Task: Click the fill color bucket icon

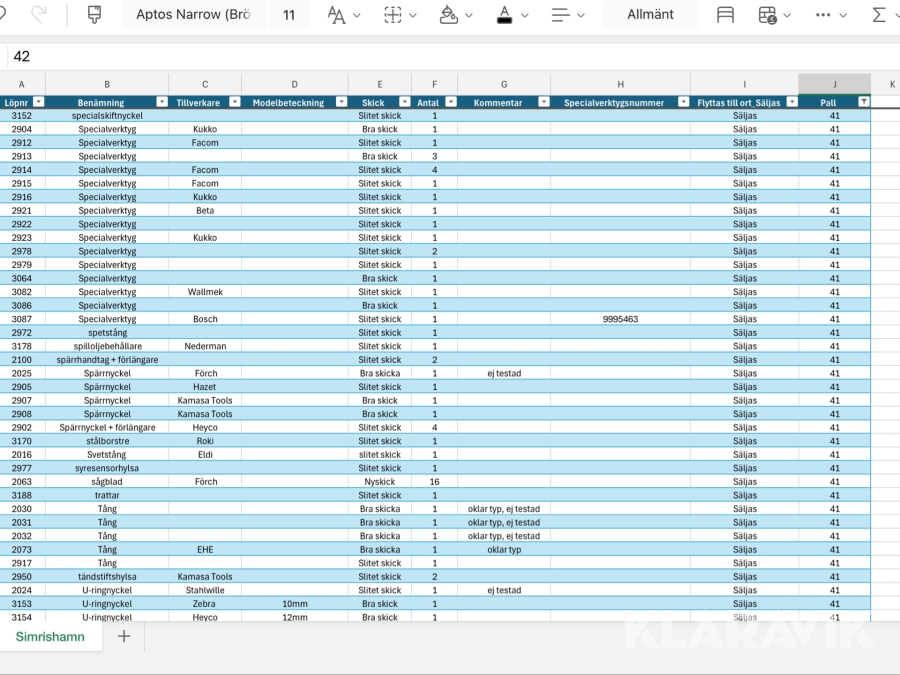Action: (x=449, y=15)
